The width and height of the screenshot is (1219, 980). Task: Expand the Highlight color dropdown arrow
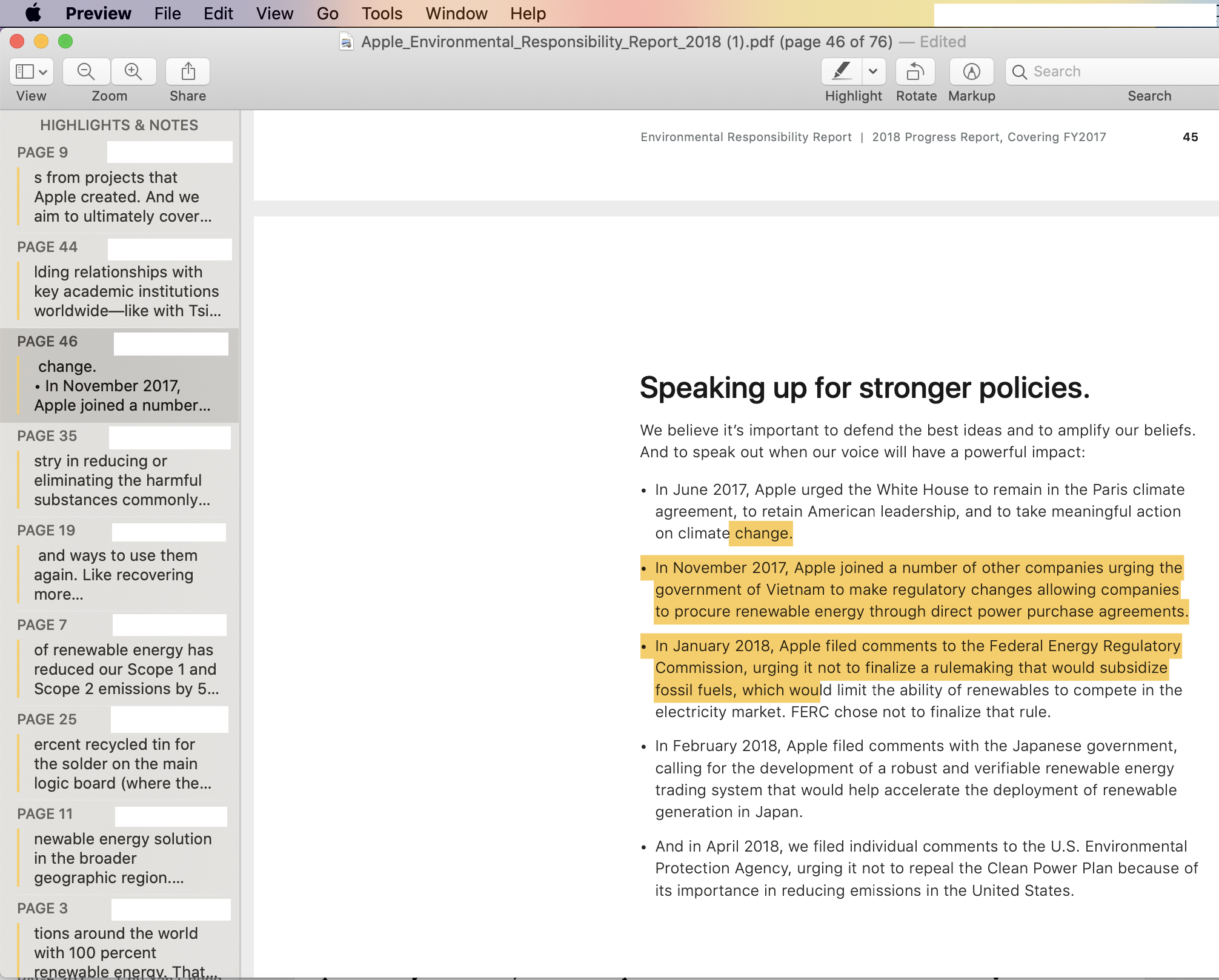[873, 71]
